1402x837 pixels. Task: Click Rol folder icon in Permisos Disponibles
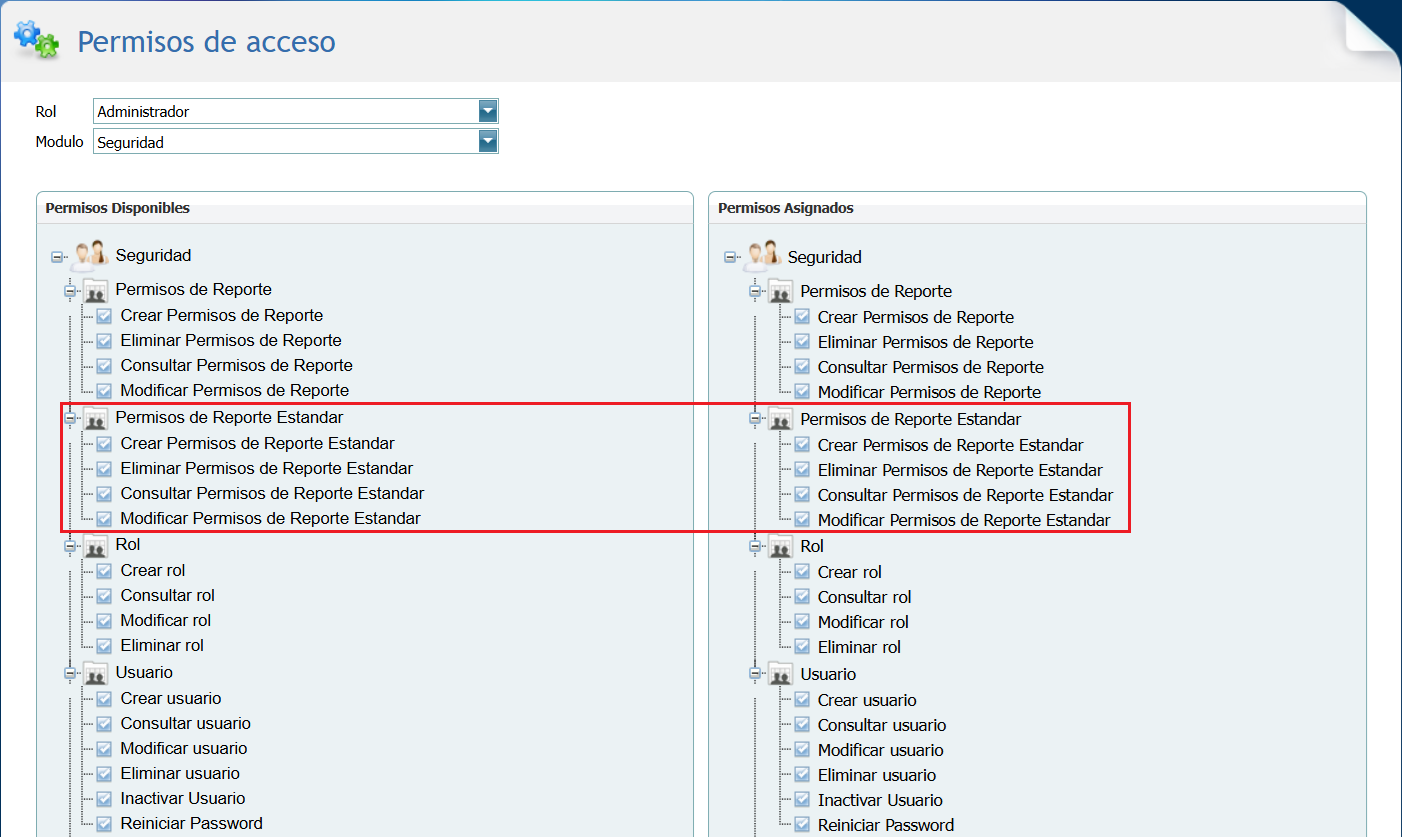coord(96,546)
